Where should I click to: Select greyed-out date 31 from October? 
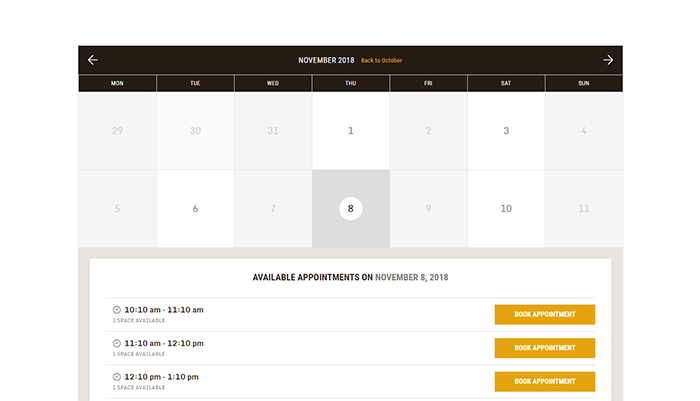273,131
